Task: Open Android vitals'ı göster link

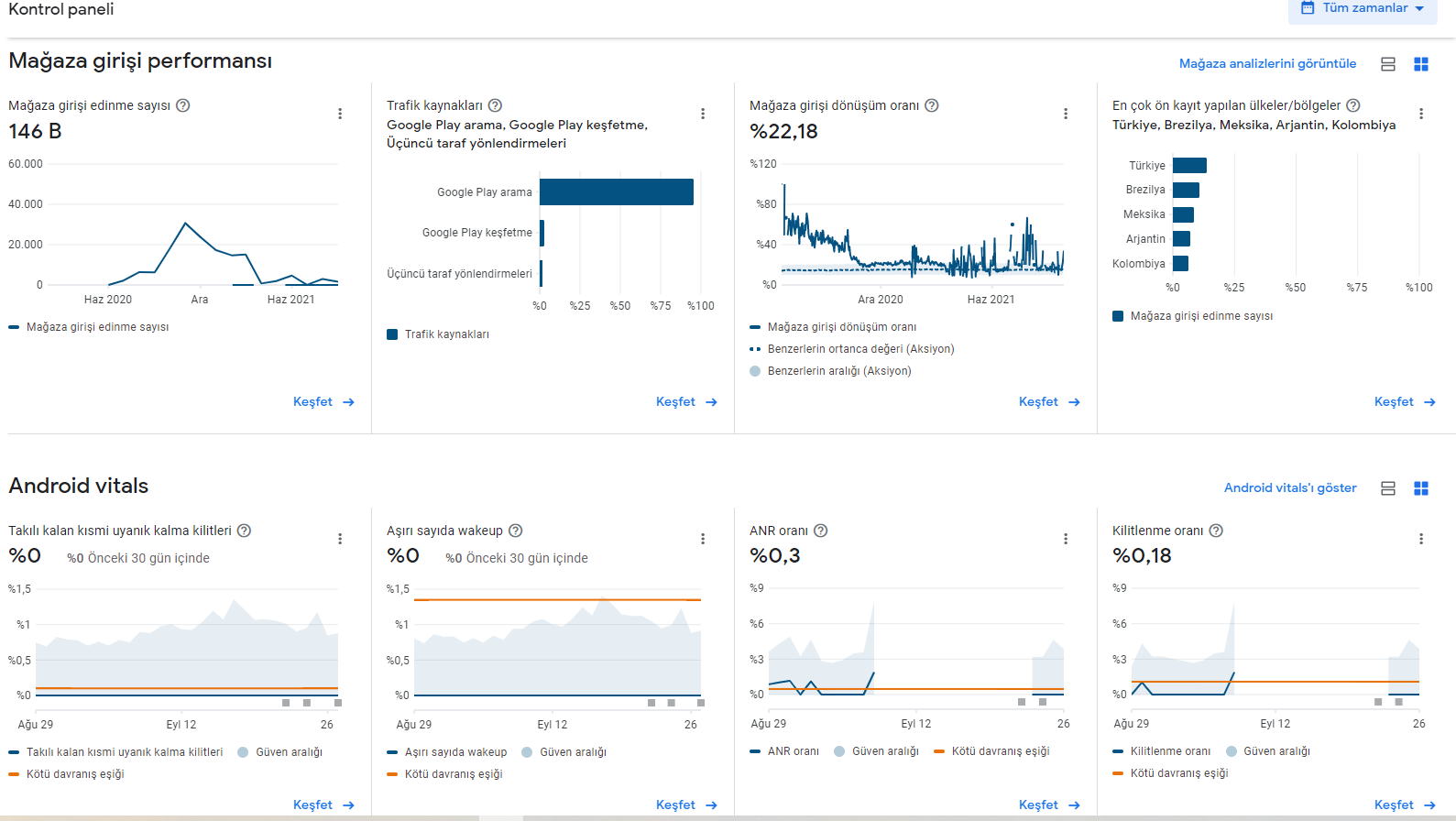Action: coord(1290,487)
